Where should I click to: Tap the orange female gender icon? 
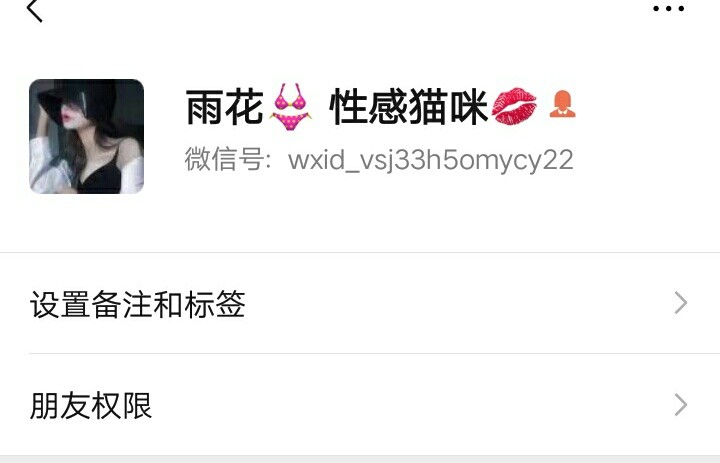562,104
